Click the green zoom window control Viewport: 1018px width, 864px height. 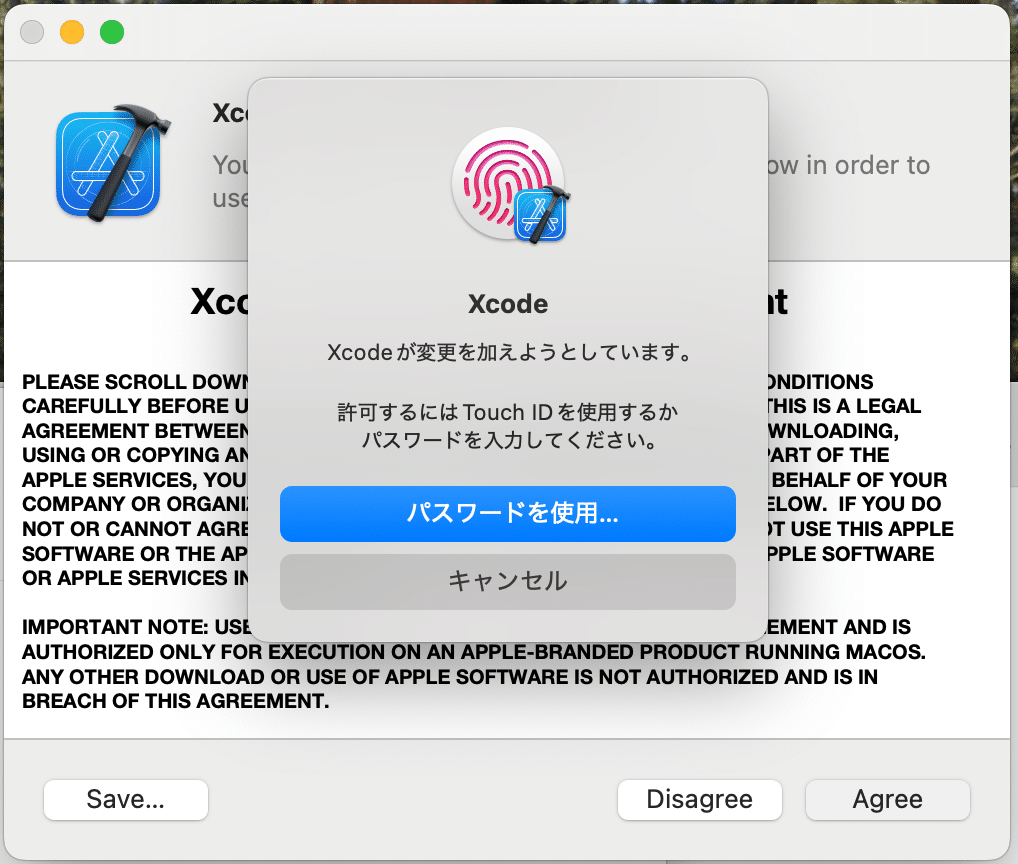click(111, 31)
